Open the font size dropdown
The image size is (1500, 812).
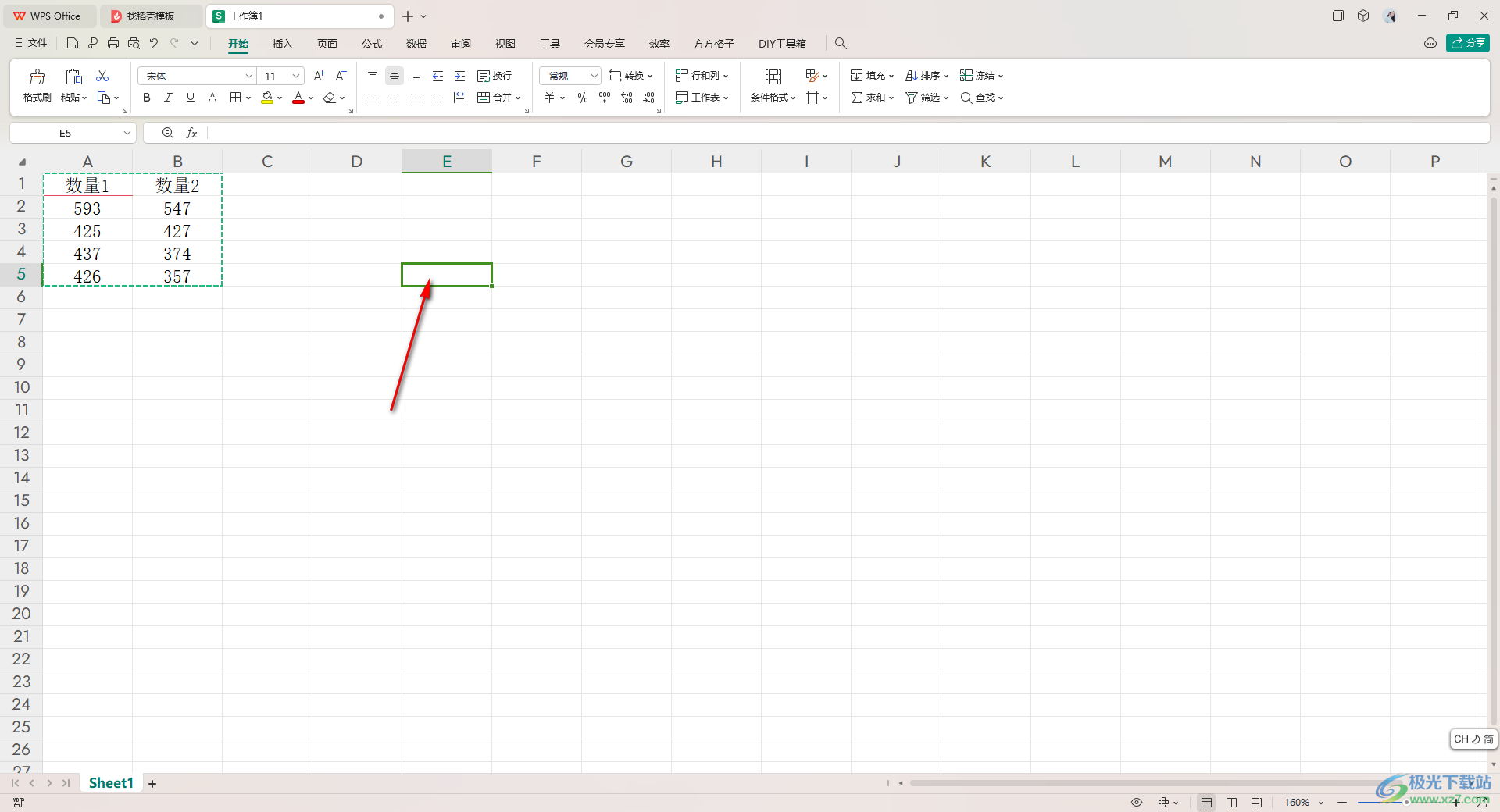click(296, 76)
